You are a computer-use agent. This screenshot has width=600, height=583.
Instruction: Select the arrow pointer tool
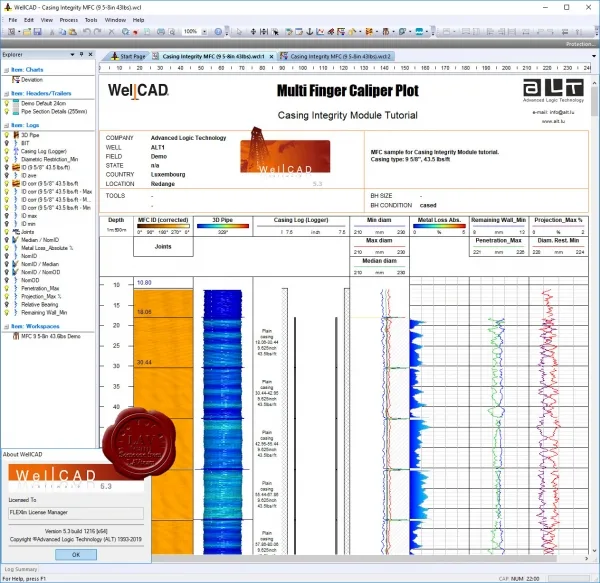(239, 32)
